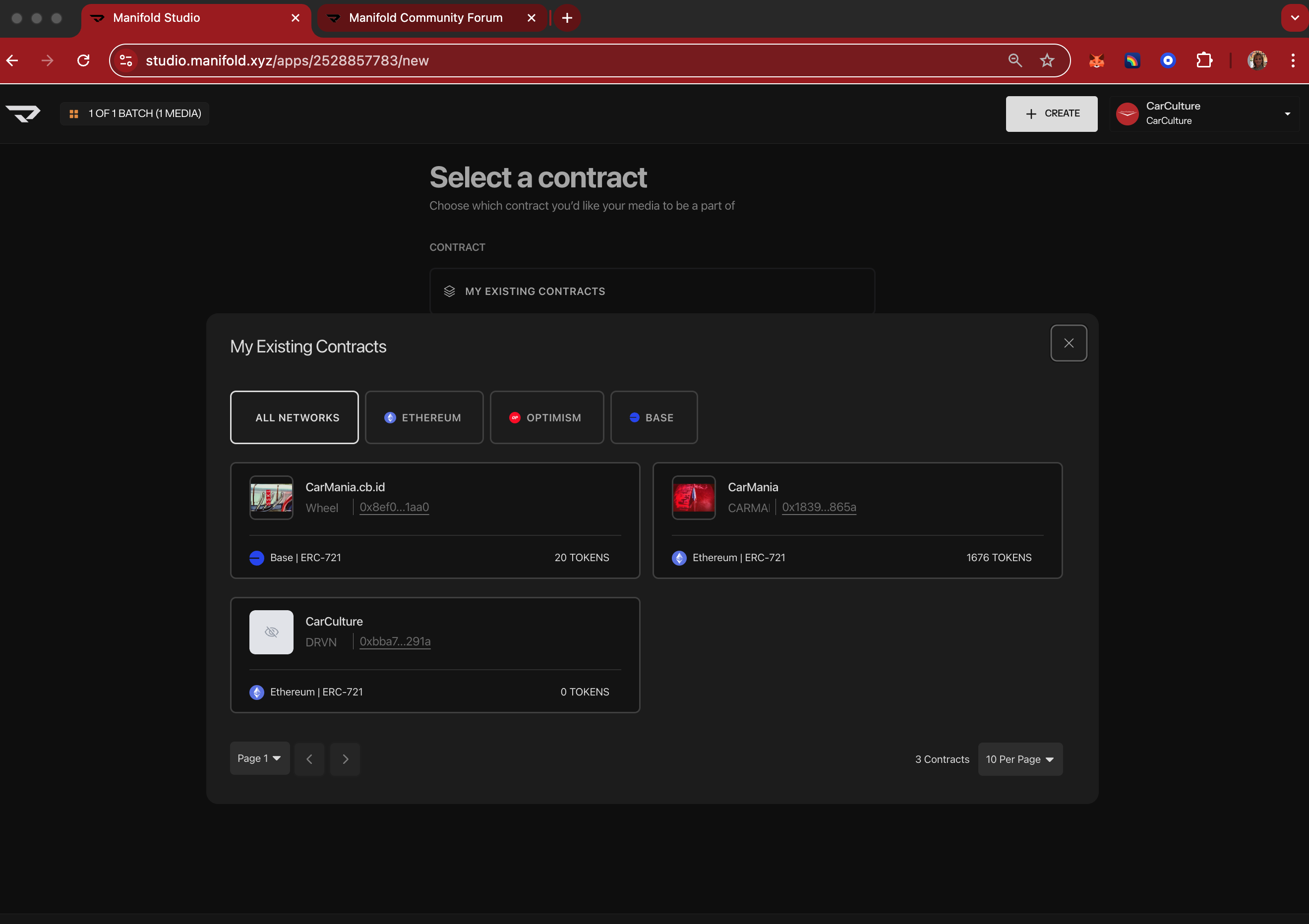Screen dimensions: 1309x924
Task: Click the 20 TOKENS count
Action: pos(582,558)
